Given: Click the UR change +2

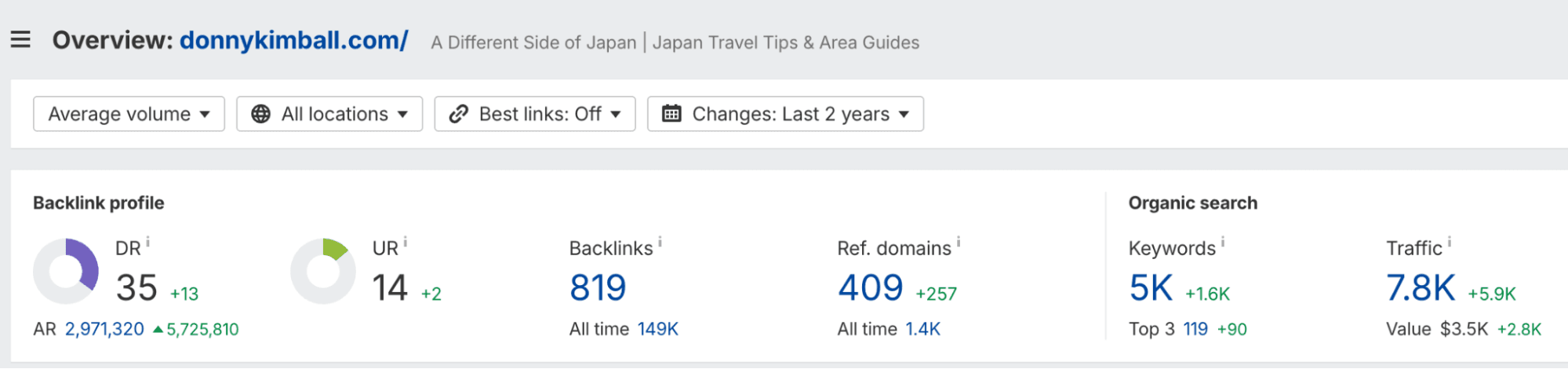Looking at the screenshot, I should point(431,294).
